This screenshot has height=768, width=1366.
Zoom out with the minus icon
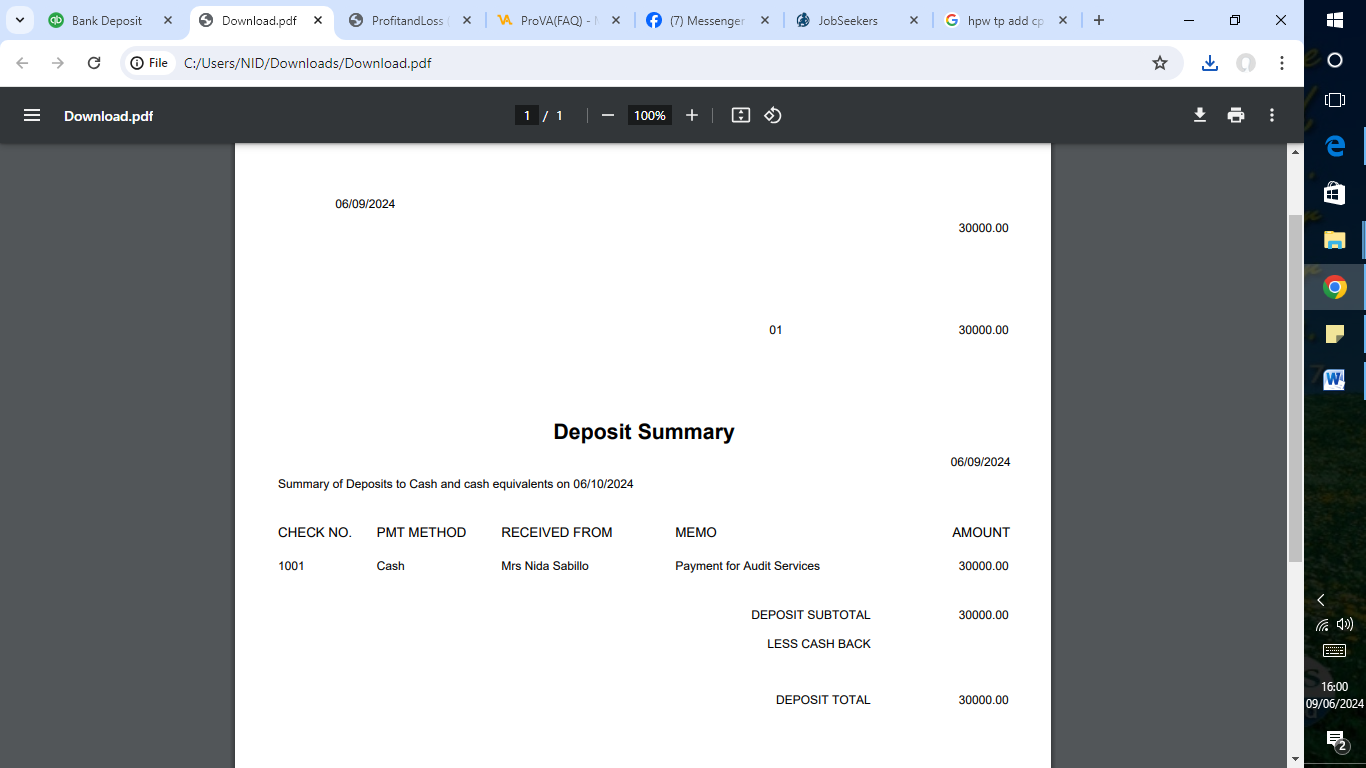607,115
